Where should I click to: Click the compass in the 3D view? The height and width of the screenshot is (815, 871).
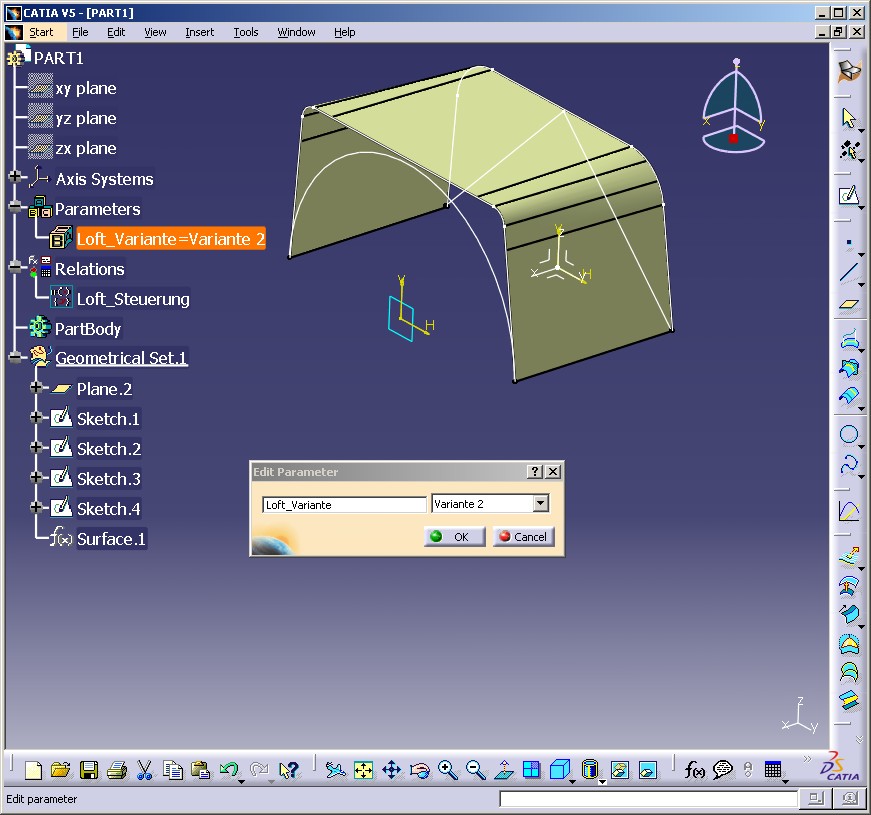coord(734,106)
